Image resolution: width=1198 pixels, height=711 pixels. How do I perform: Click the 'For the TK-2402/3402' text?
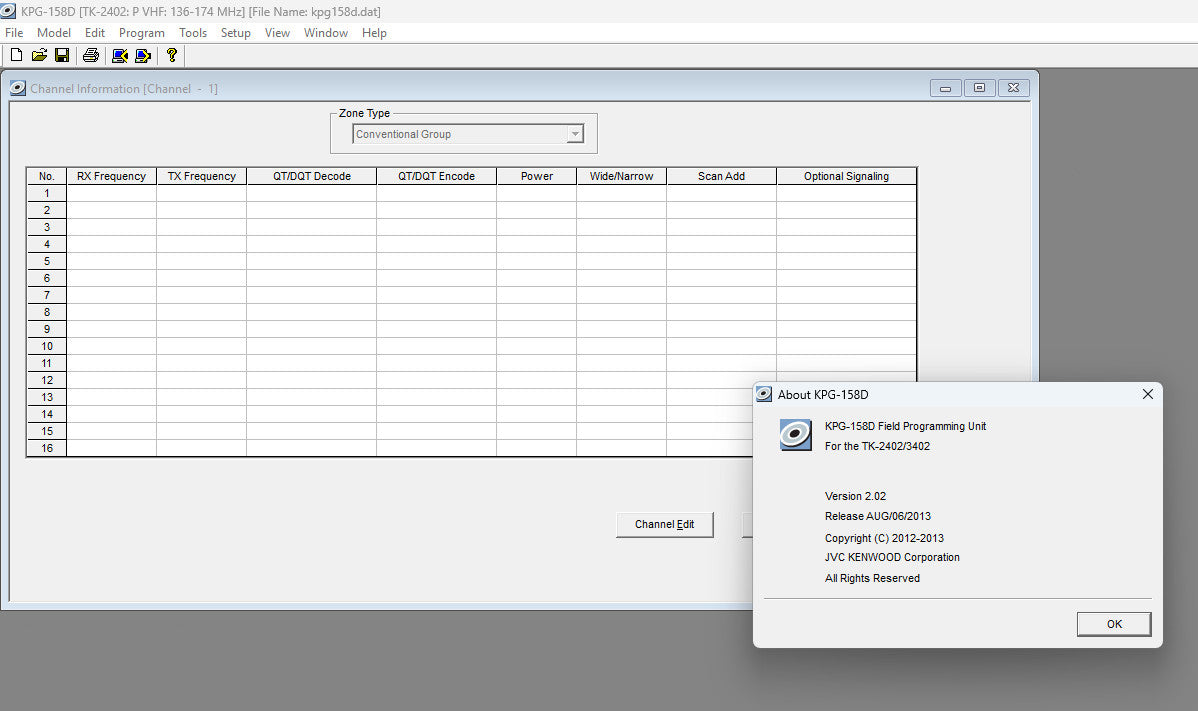click(877, 446)
